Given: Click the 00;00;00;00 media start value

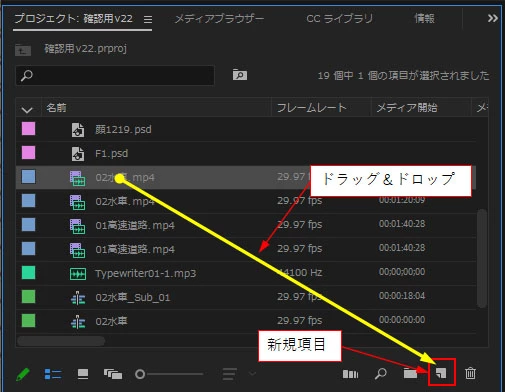Looking at the screenshot, I should coord(402,272).
